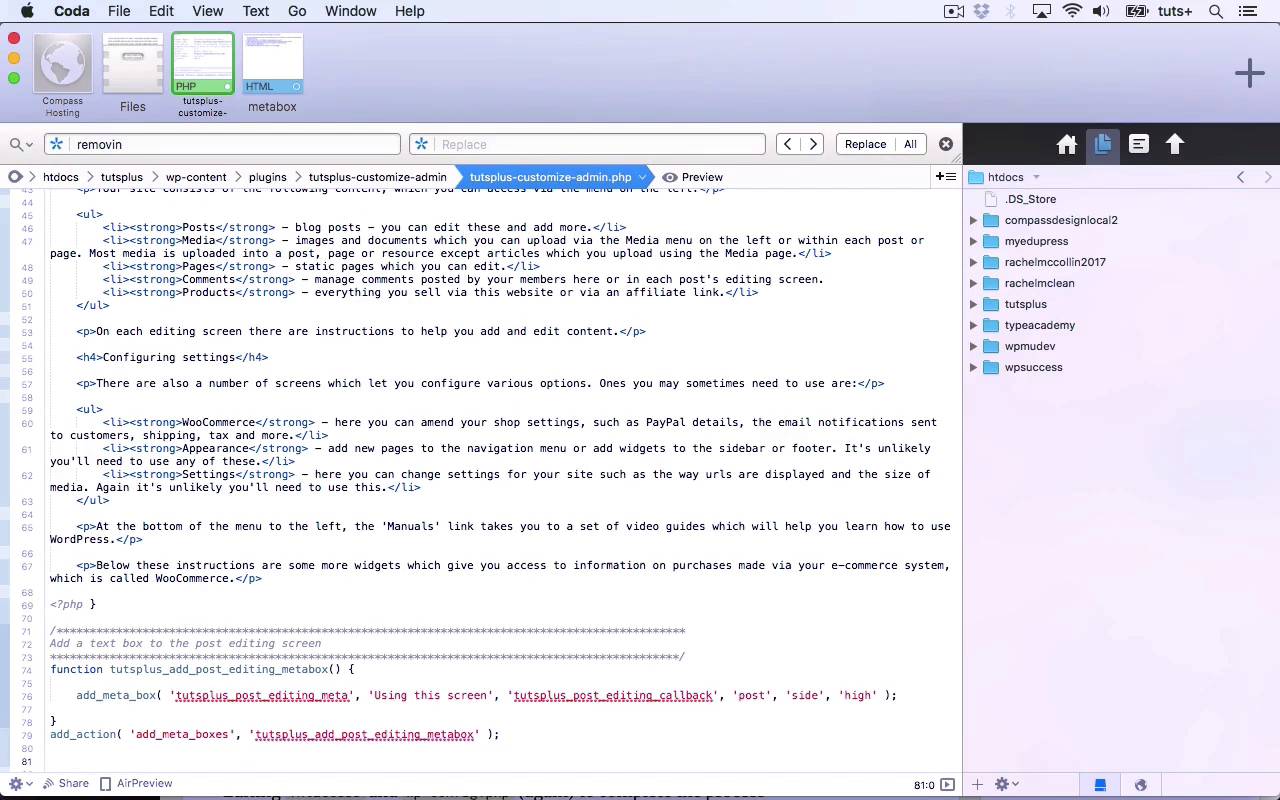Click the path bar root circle icon
This screenshot has height=800, width=1280.
click(15, 177)
